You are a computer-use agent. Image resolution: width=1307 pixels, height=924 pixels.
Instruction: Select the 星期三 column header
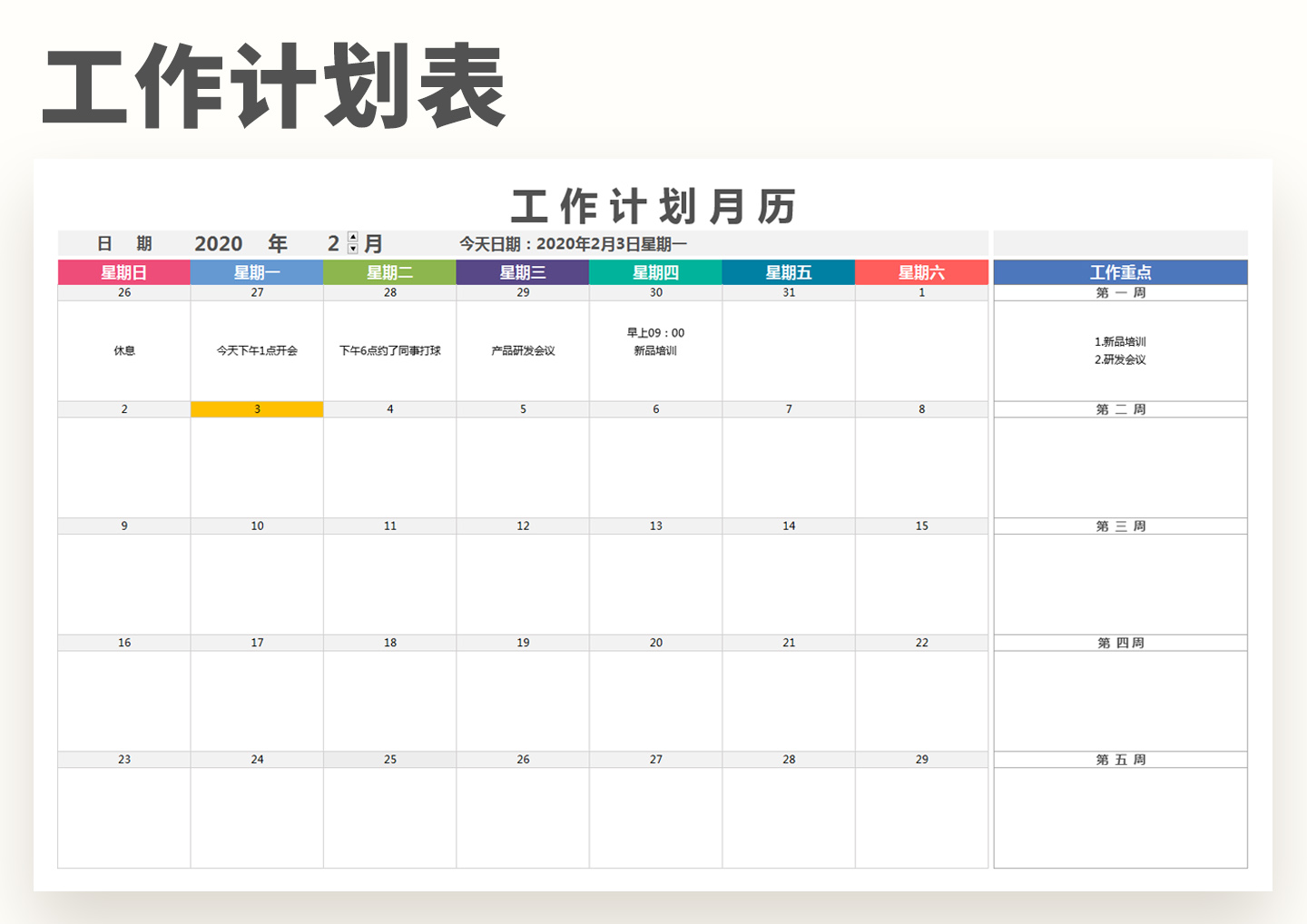click(x=523, y=271)
